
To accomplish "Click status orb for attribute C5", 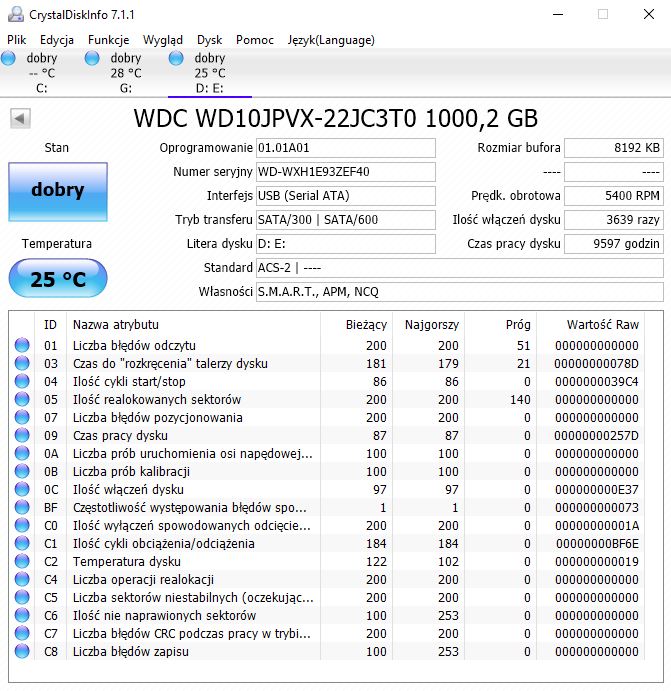I will coord(22,598).
